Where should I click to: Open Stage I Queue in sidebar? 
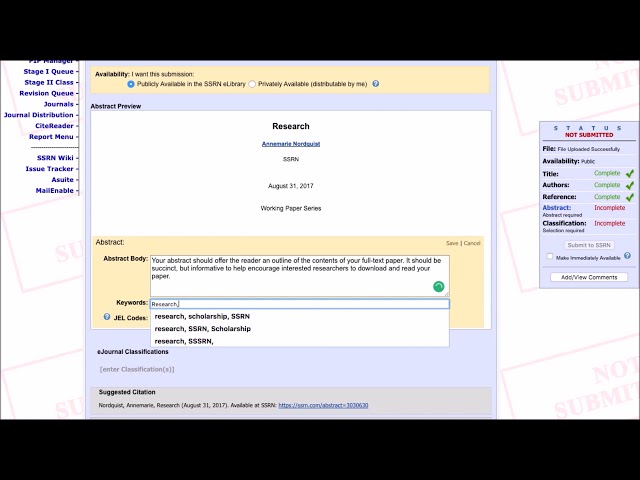point(49,71)
